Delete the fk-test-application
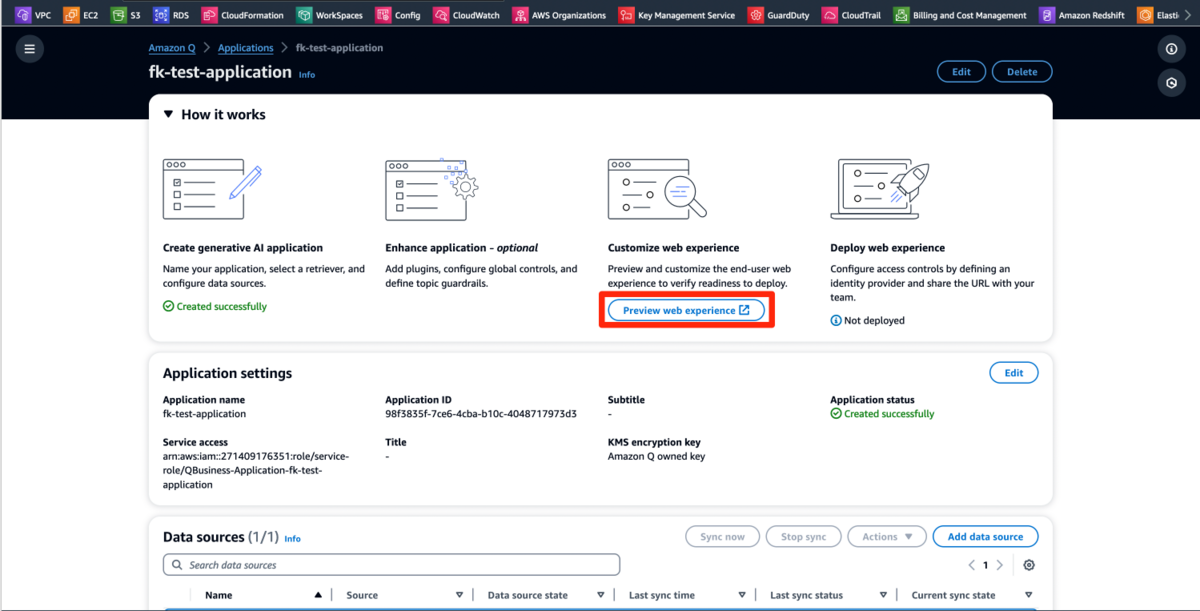1200x611 pixels. coord(1022,72)
